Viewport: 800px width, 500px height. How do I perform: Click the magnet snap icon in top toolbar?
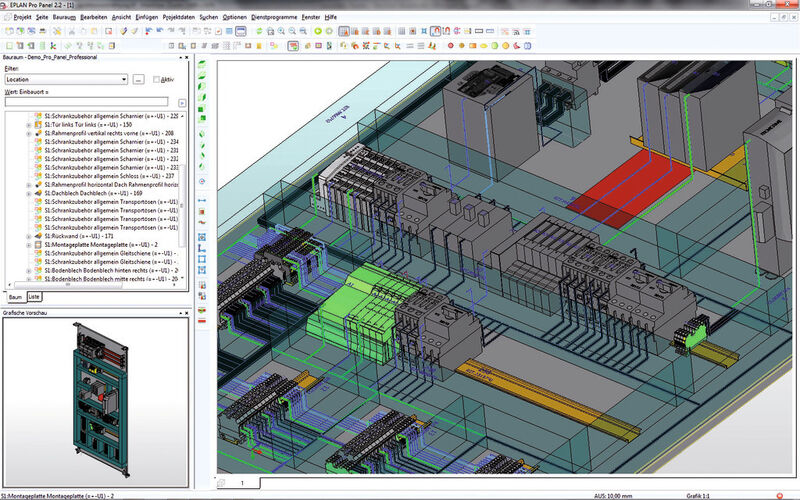tap(436, 31)
